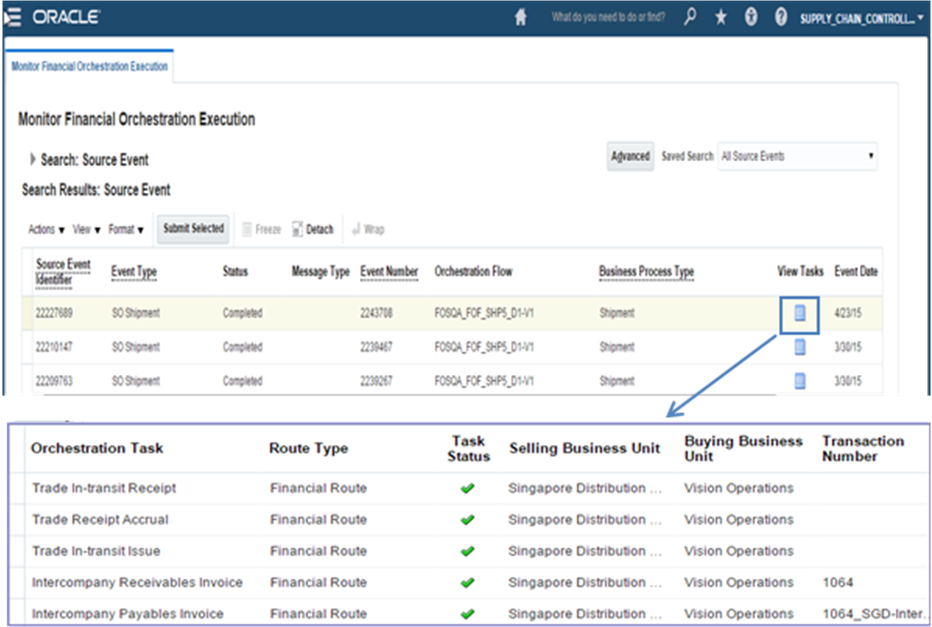Open the SUPPLY_CHAIN_CONTROLL user menu

coord(857,17)
